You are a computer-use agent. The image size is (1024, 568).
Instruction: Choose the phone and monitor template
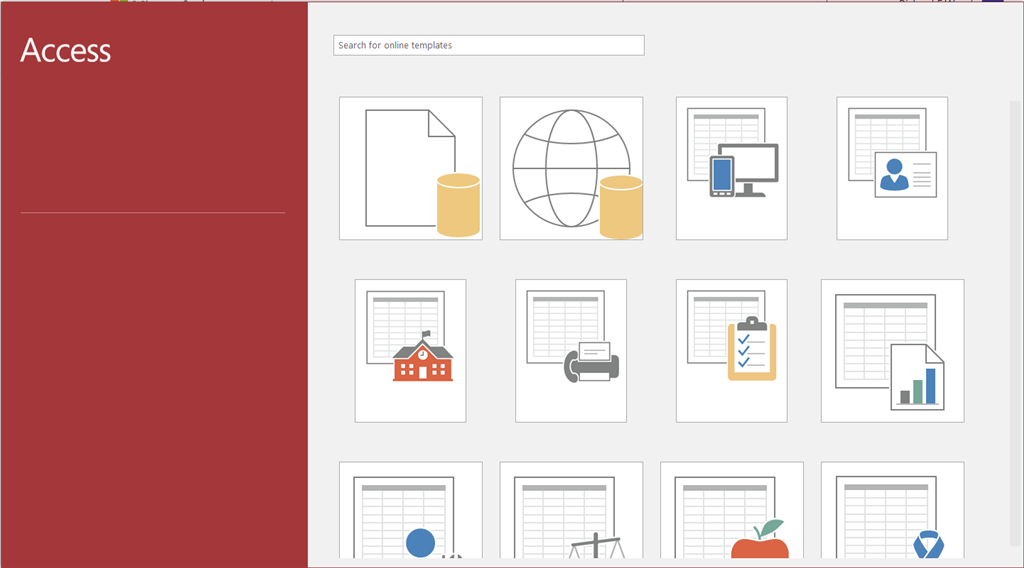click(731, 168)
